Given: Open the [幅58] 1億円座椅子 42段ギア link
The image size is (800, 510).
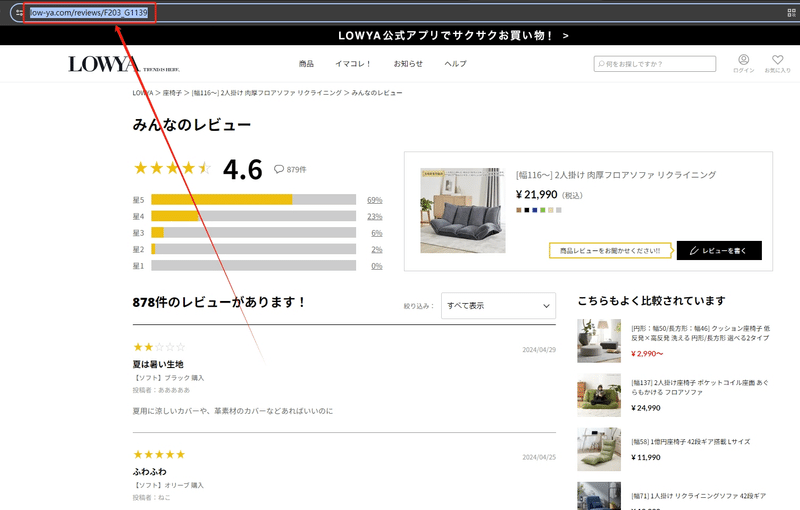Looking at the screenshot, I should pos(691,442).
